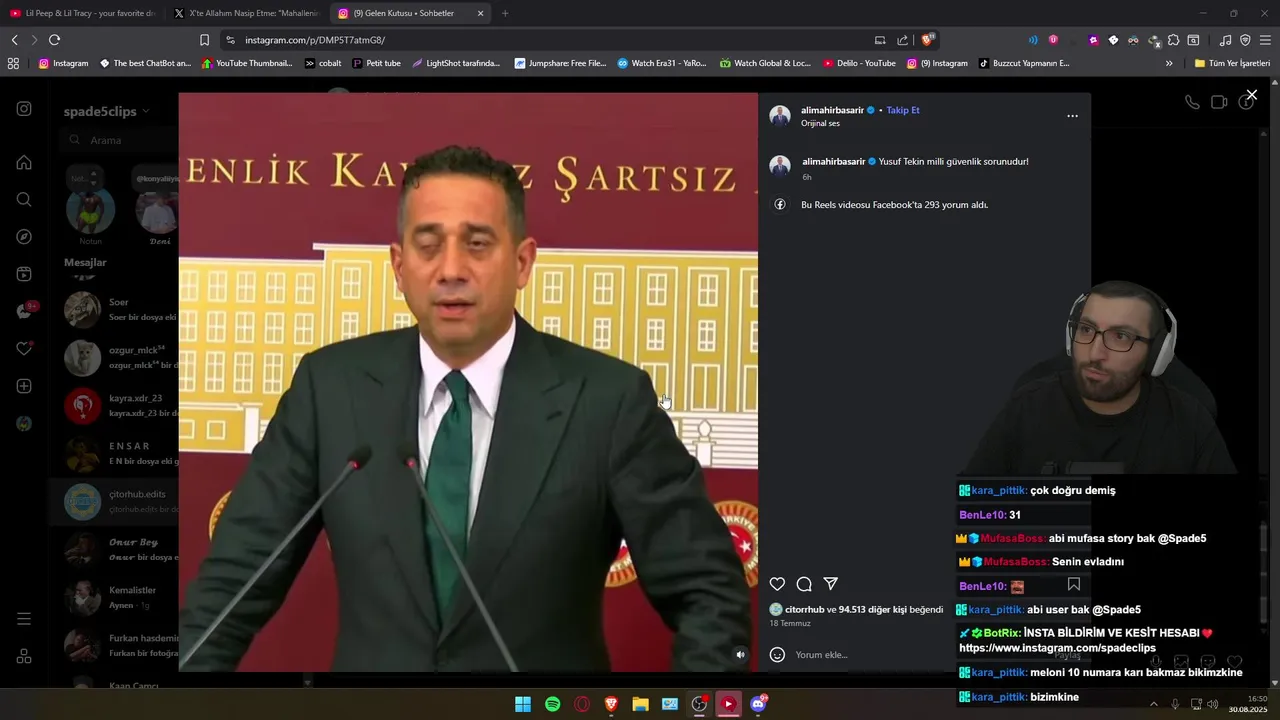Open the Kemalistler conversation

pyautogui.click(x=115, y=598)
